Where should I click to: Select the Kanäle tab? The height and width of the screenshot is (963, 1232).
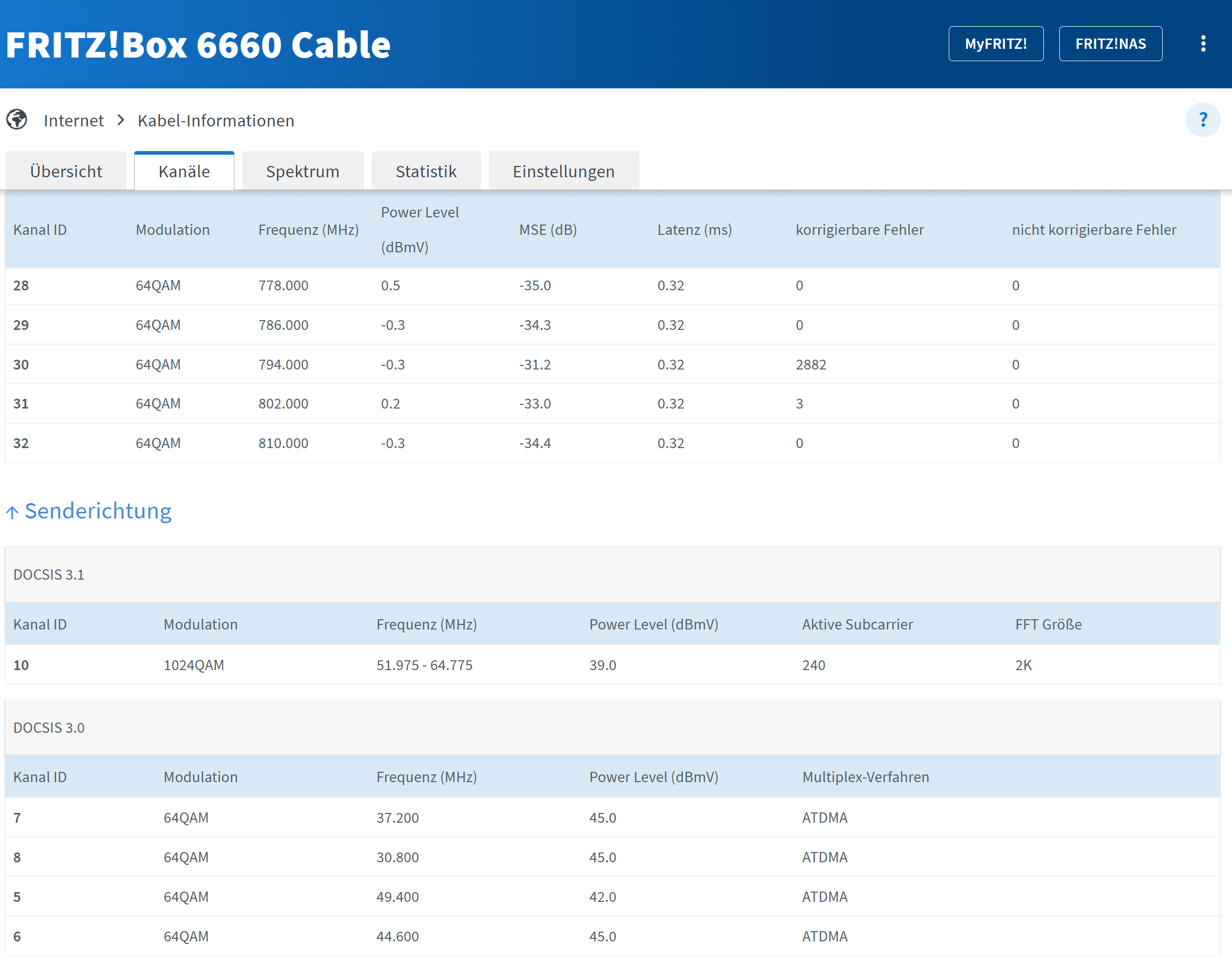coord(185,171)
